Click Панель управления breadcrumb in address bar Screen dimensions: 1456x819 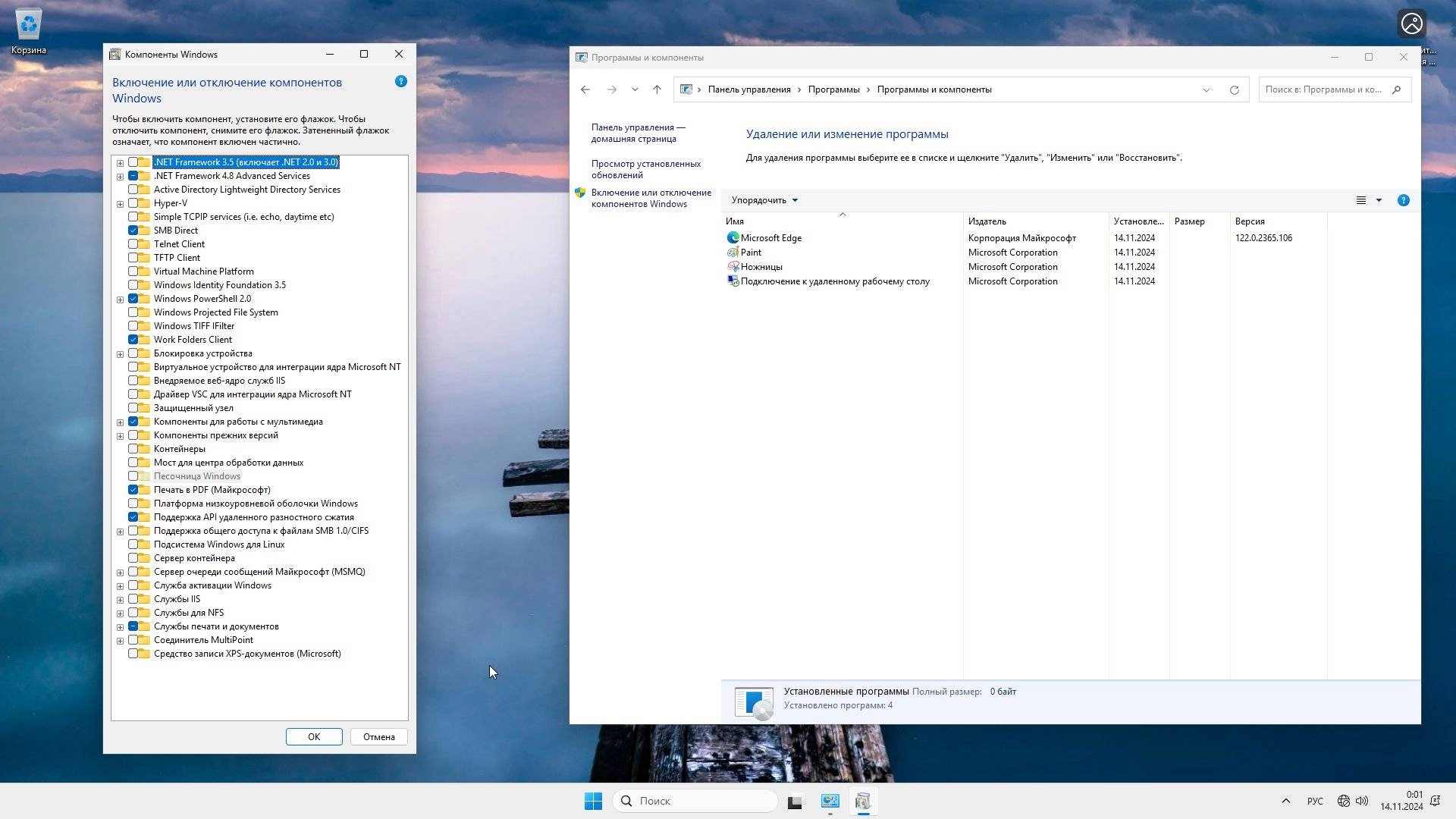tap(749, 89)
